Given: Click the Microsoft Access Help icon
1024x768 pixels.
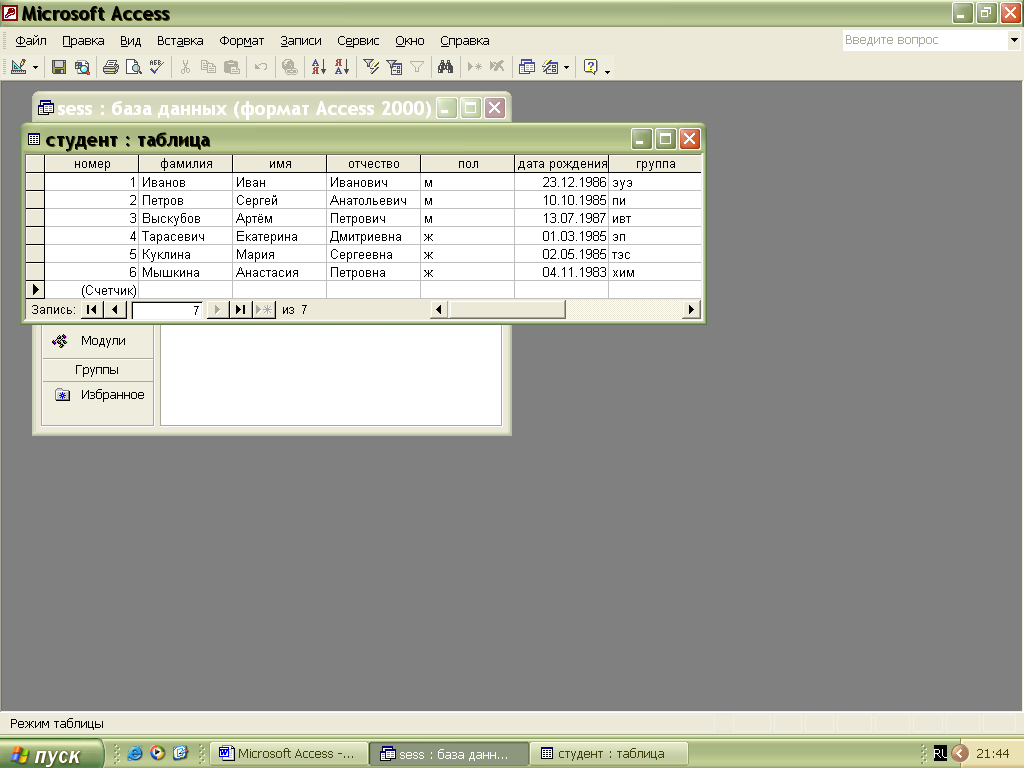Looking at the screenshot, I should click(590, 67).
